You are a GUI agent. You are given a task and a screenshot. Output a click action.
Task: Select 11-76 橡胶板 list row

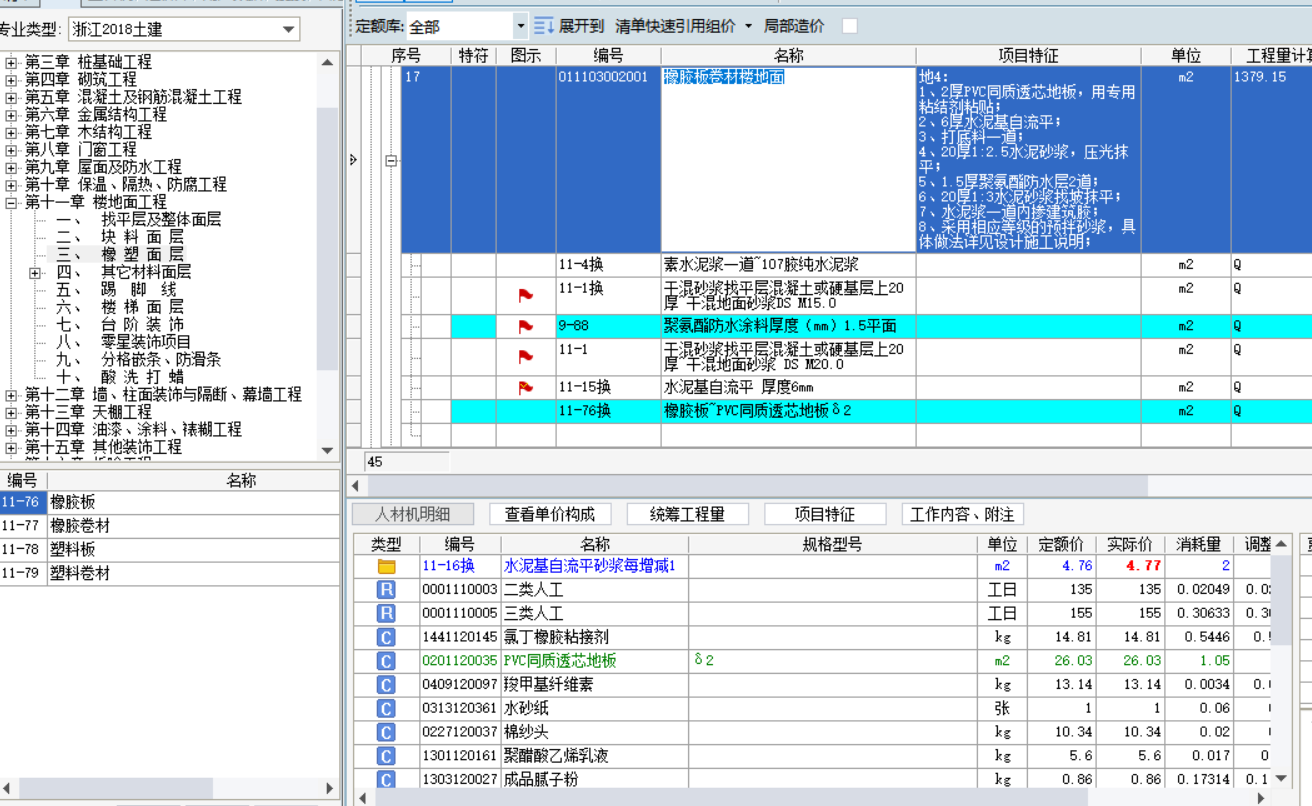(170, 502)
